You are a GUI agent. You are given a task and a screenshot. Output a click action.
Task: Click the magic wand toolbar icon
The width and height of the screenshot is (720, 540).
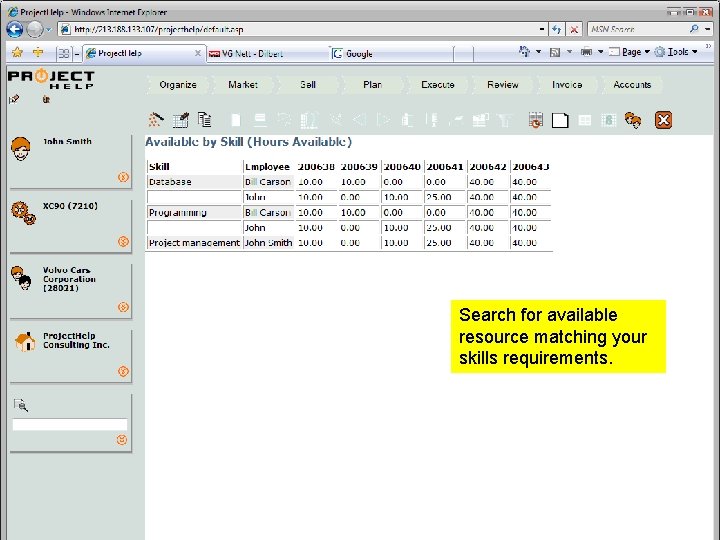156,120
